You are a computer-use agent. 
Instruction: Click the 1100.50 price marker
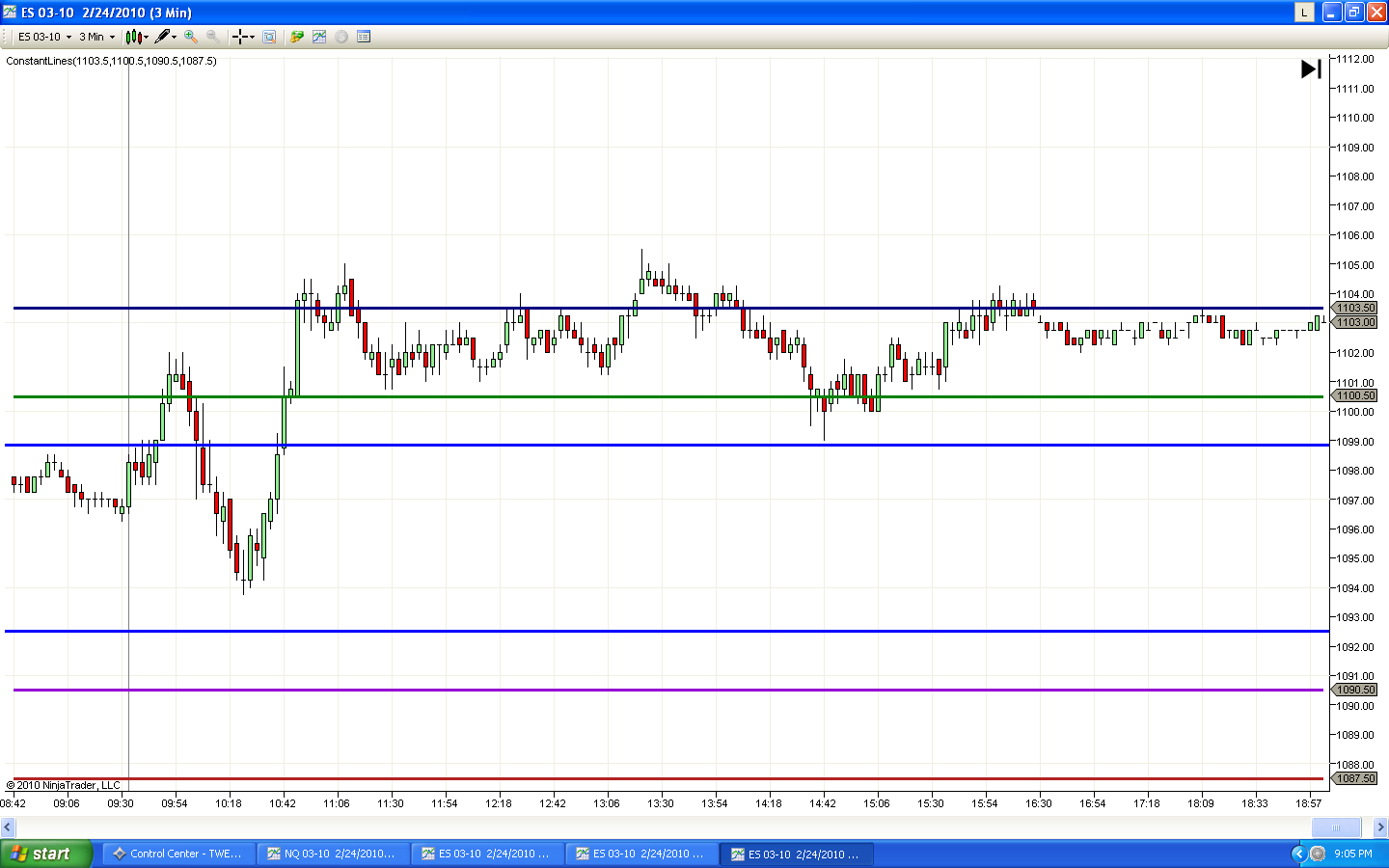click(x=1355, y=395)
